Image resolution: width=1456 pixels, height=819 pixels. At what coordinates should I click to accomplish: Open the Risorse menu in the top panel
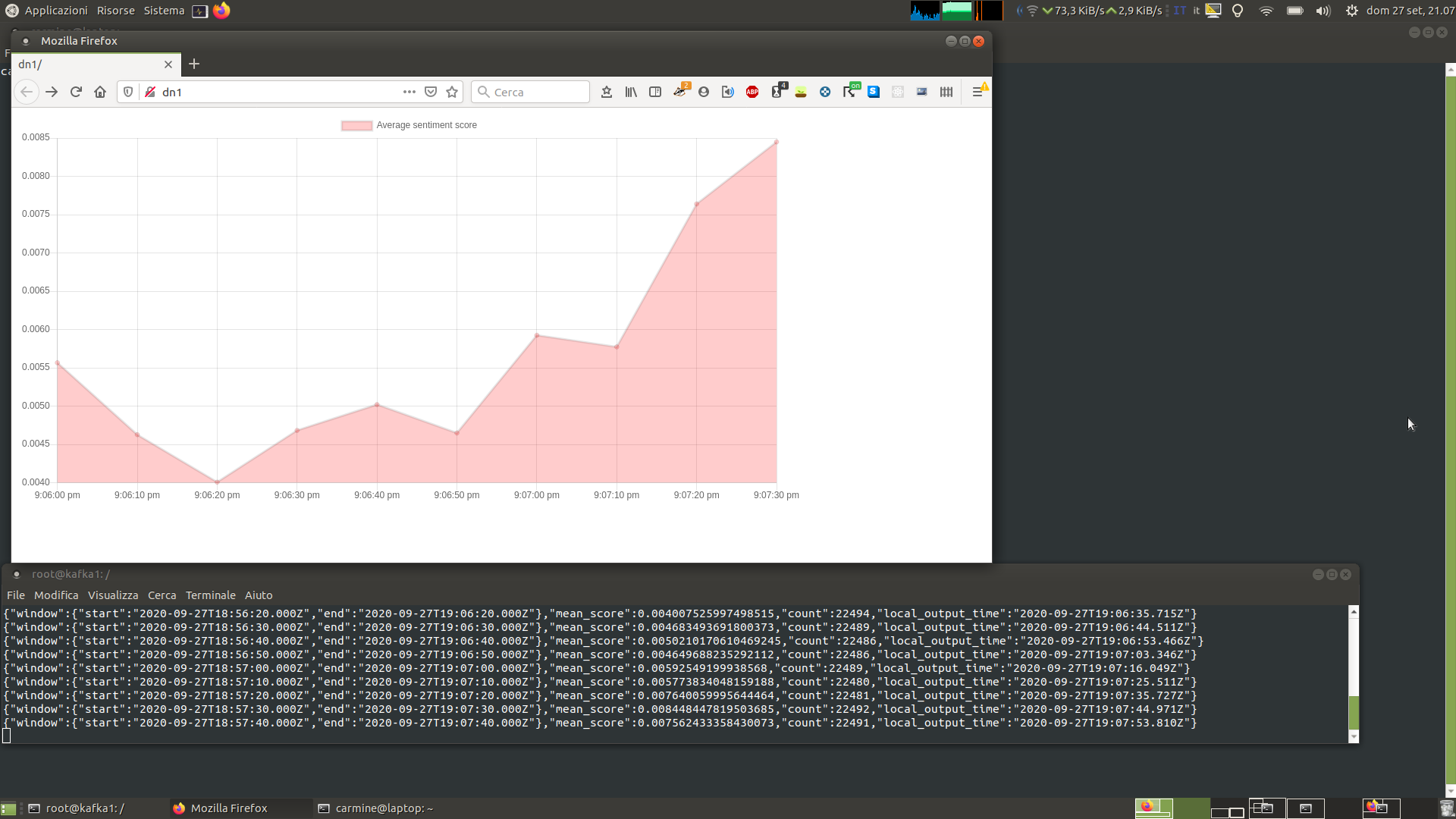(x=116, y=11)
